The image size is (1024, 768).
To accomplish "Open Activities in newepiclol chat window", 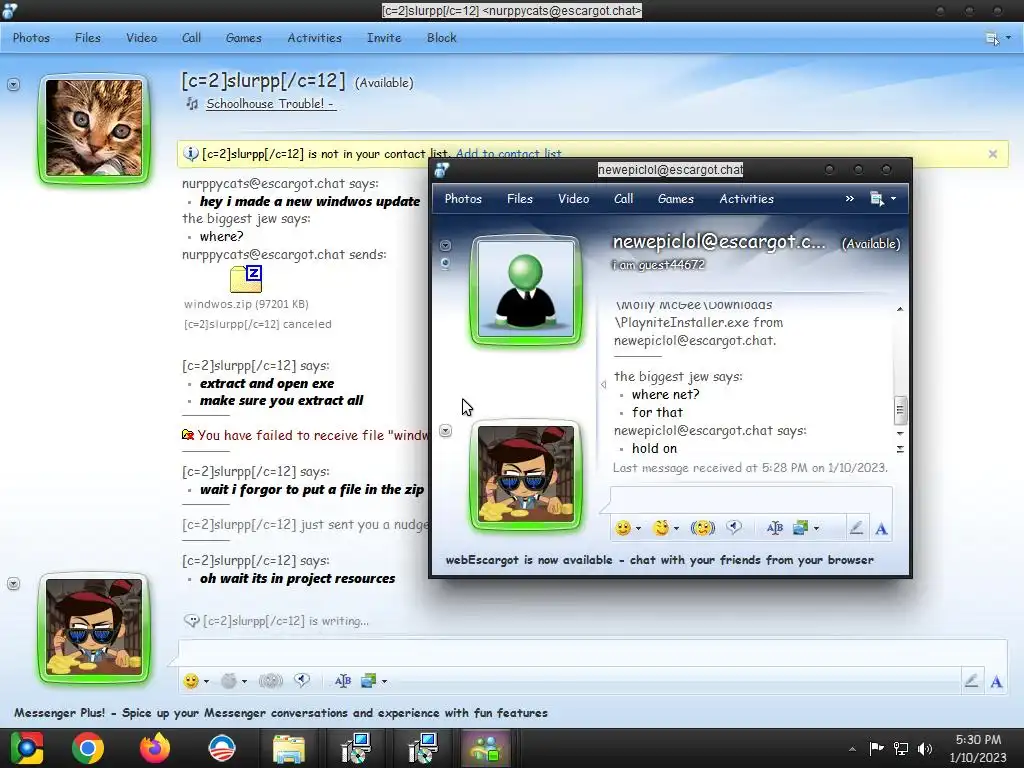I will 746,199.
